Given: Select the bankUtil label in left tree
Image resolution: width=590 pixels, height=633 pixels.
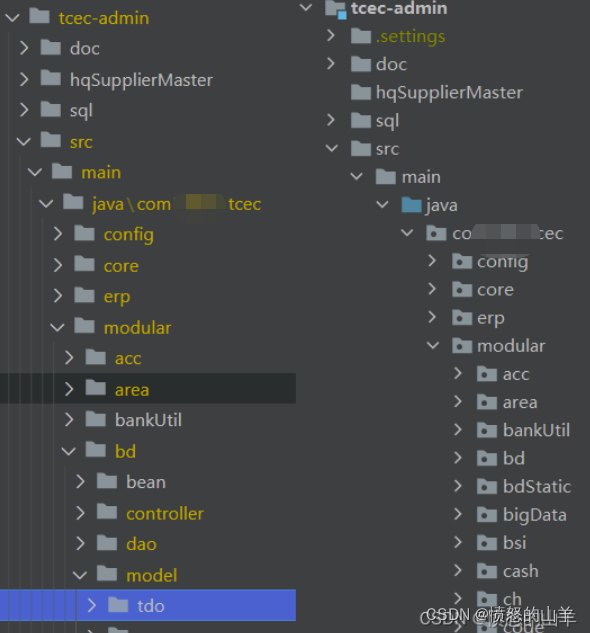Looking at the screenshot, I should 148,420.
